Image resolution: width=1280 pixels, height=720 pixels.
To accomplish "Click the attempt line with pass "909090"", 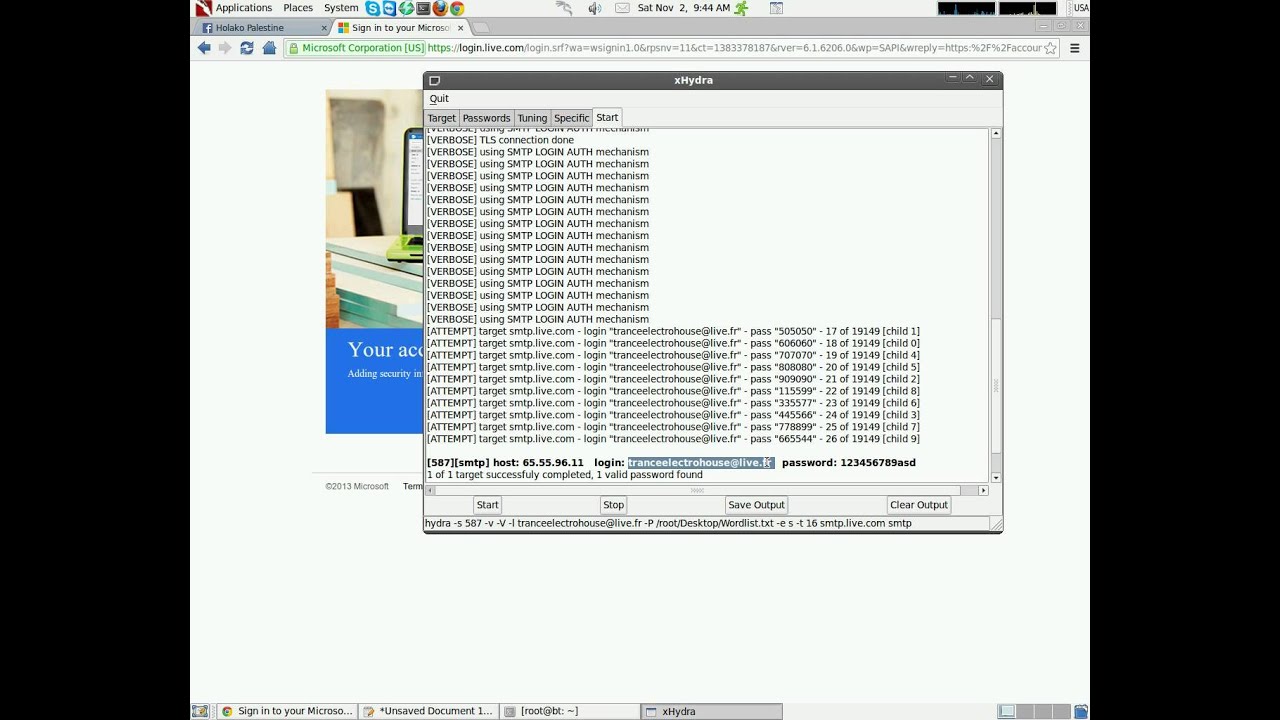I will tap(673, 379).
